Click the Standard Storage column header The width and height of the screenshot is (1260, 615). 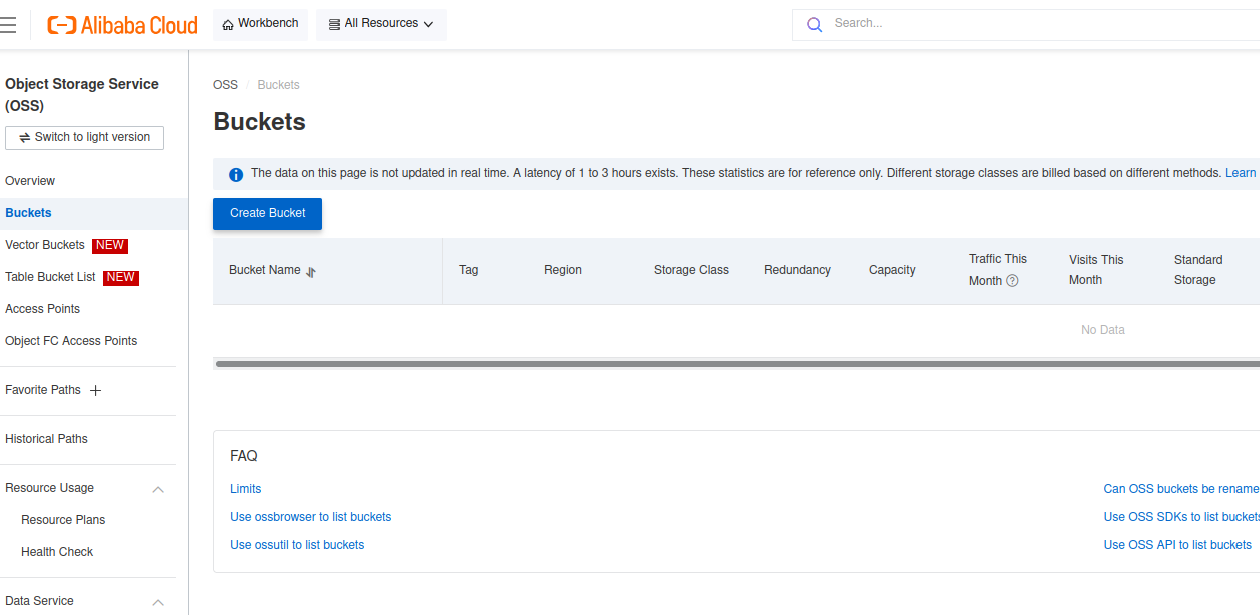click(1198, 270)
